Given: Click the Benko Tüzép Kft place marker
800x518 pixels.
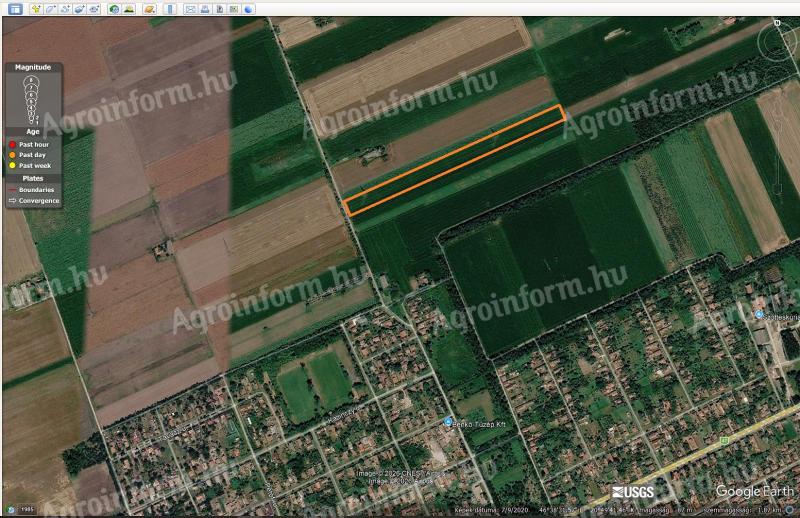Looking at the screenshot, I should pyautogui.click(x=448, y=422).
